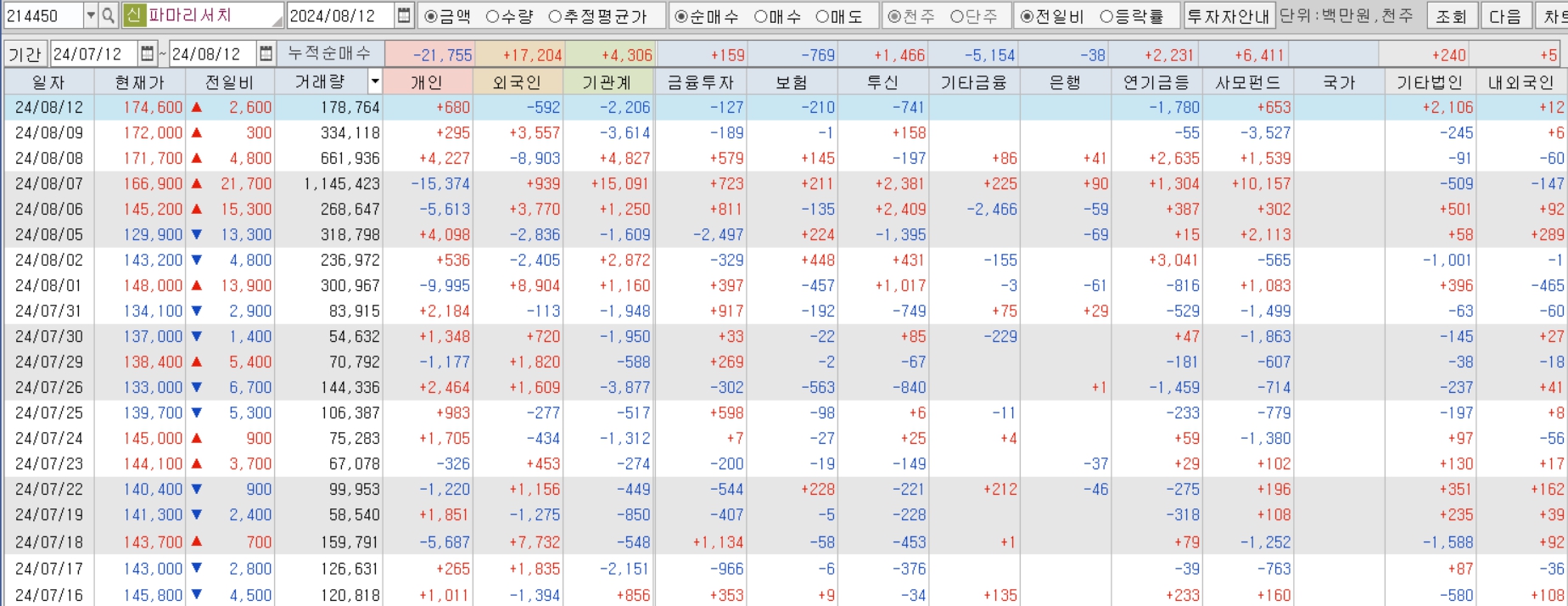This screenshot has height=606, width=1568.
Task: Click the end date field 24/08/12
Action: 214,54
